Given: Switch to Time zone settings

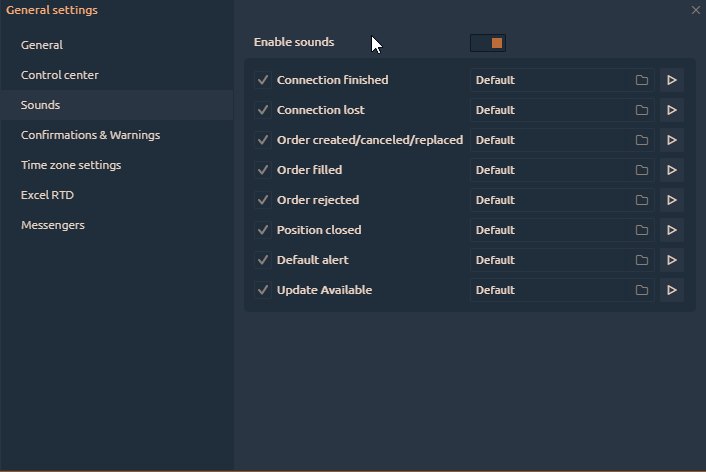Looking at the screenshot, I should click(71, 165).
